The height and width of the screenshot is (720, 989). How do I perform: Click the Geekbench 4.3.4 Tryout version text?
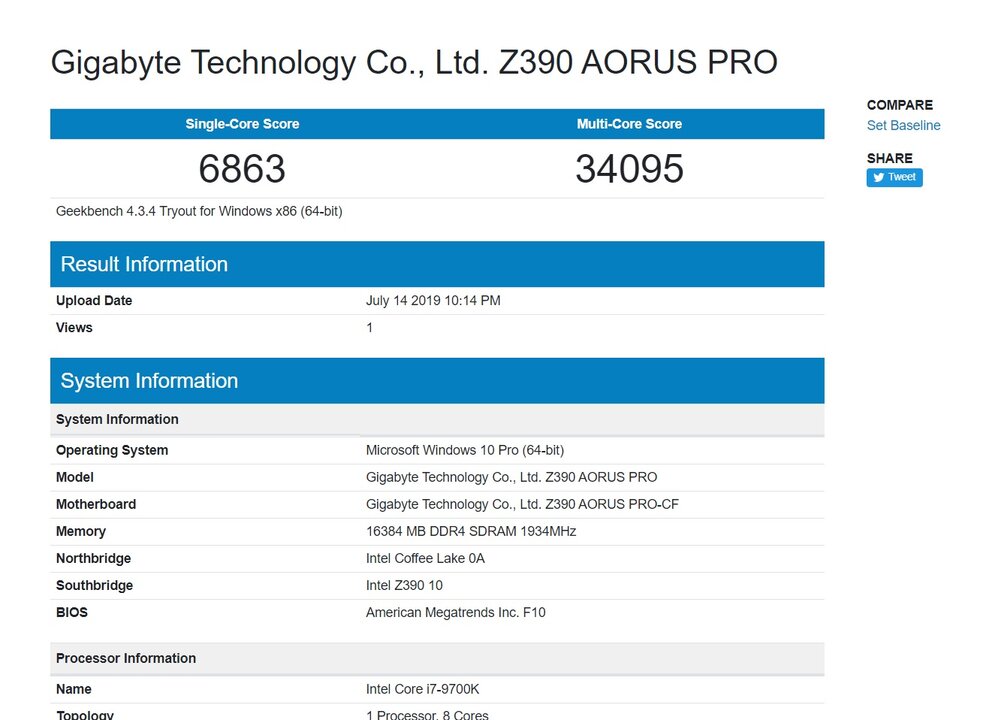[199, 211]
